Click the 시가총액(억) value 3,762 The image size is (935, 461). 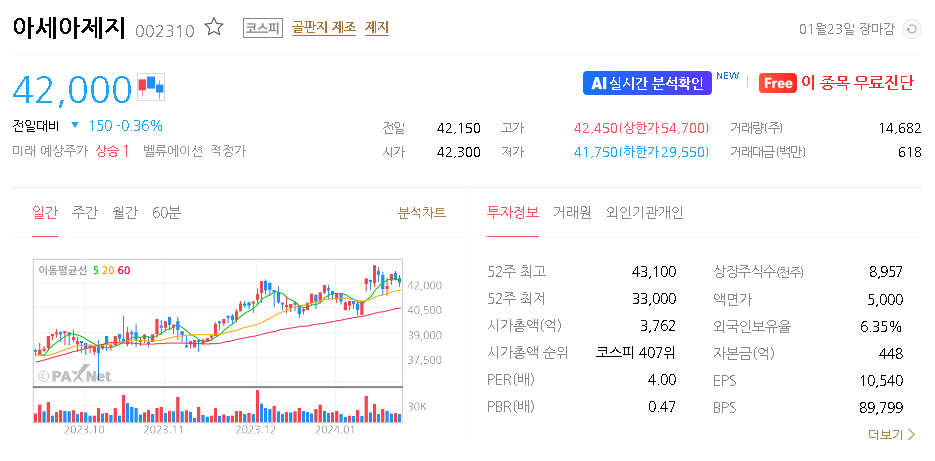(x=657, y=326)
